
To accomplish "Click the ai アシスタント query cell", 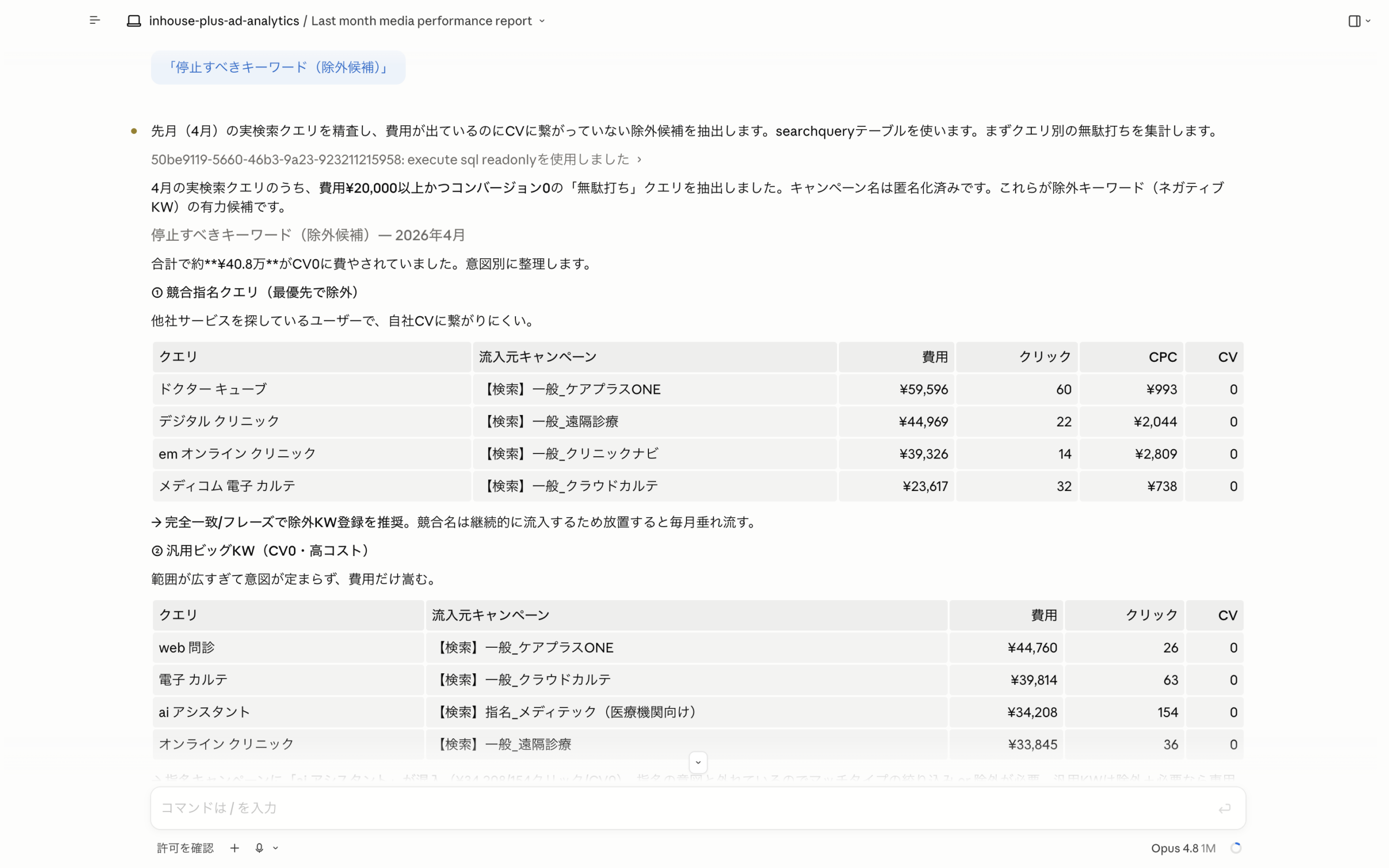I will 288,712.
